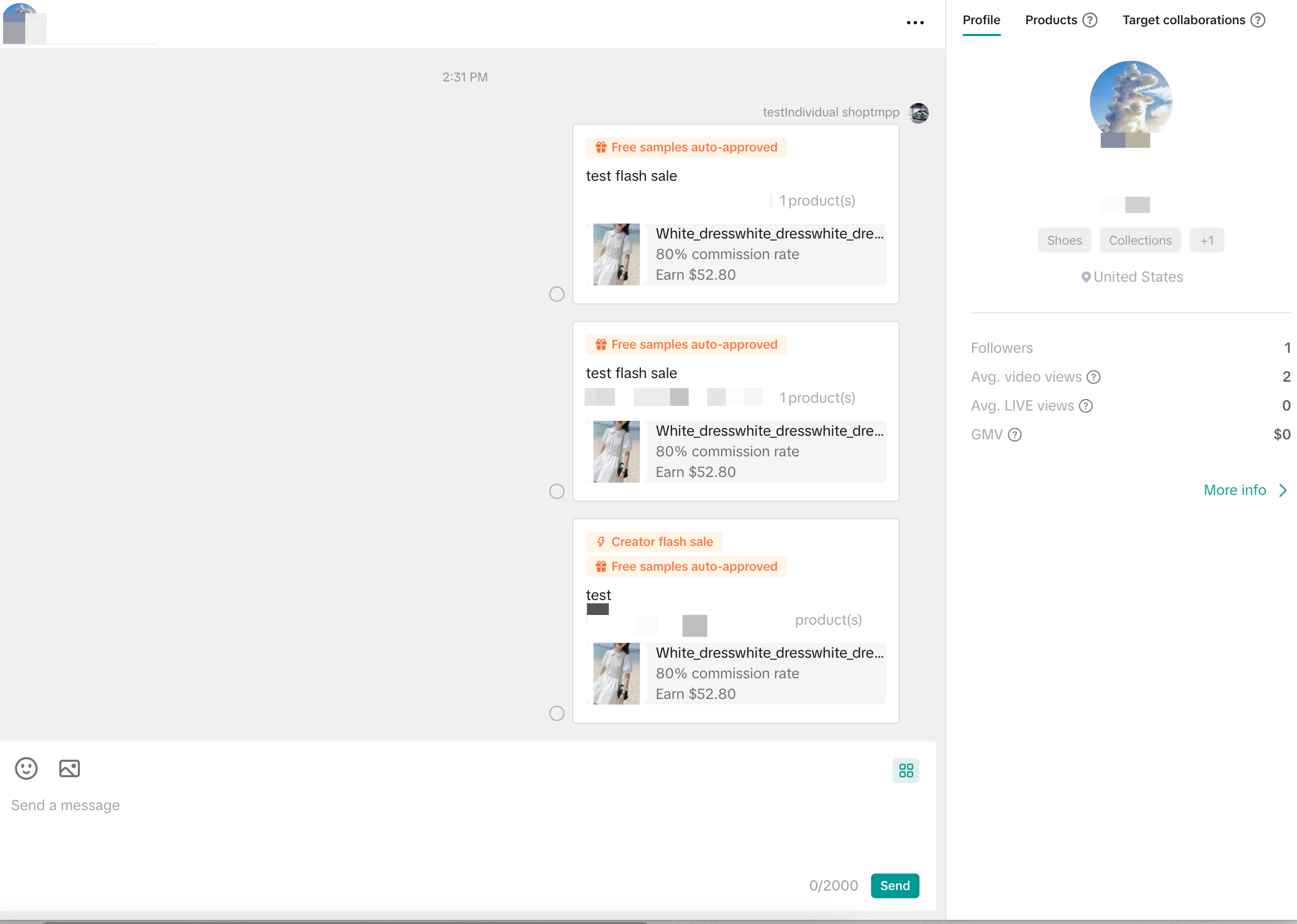Open the emoji picker
This screenshot has height=924, width=1297.
pos(26,768)
